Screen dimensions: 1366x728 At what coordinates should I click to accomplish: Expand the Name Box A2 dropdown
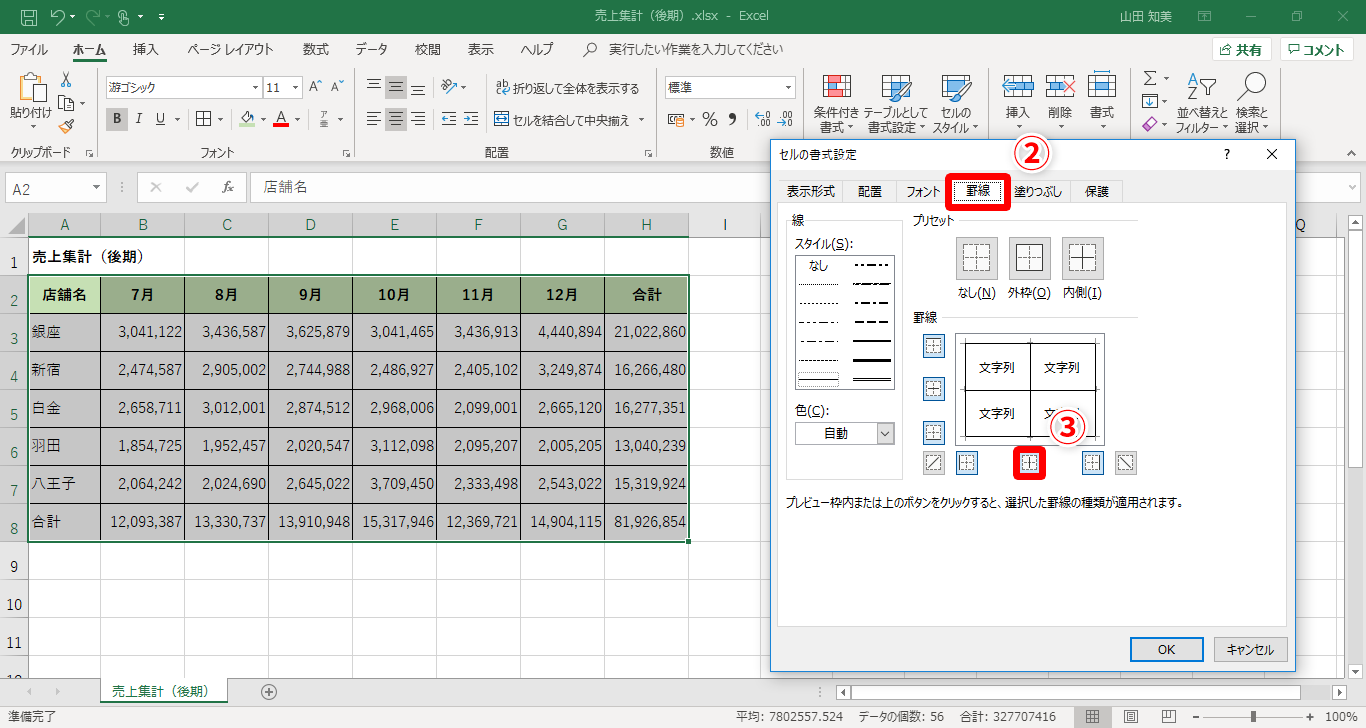(96, 187)
